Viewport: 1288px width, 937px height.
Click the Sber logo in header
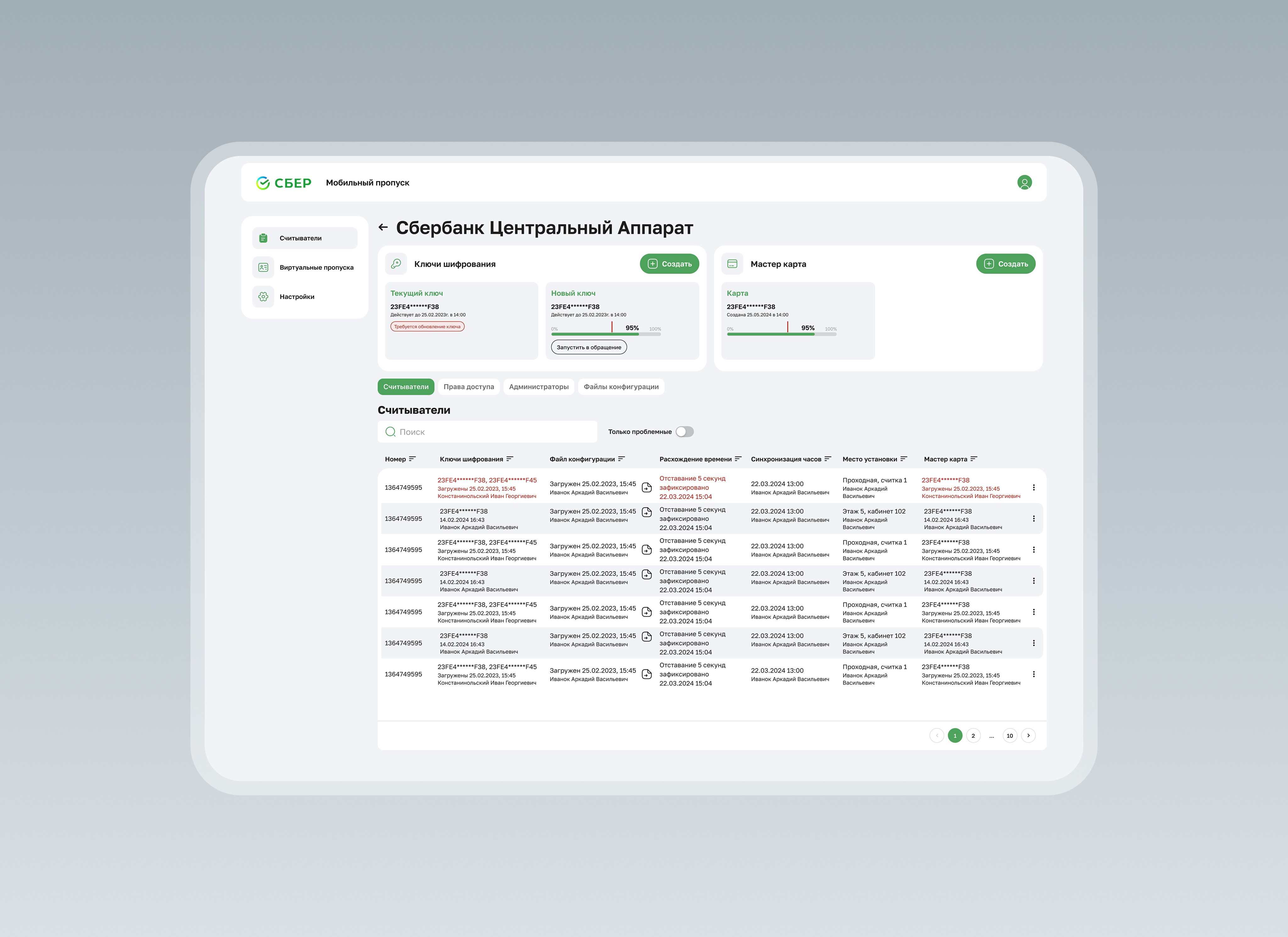[x=283, y=183]
